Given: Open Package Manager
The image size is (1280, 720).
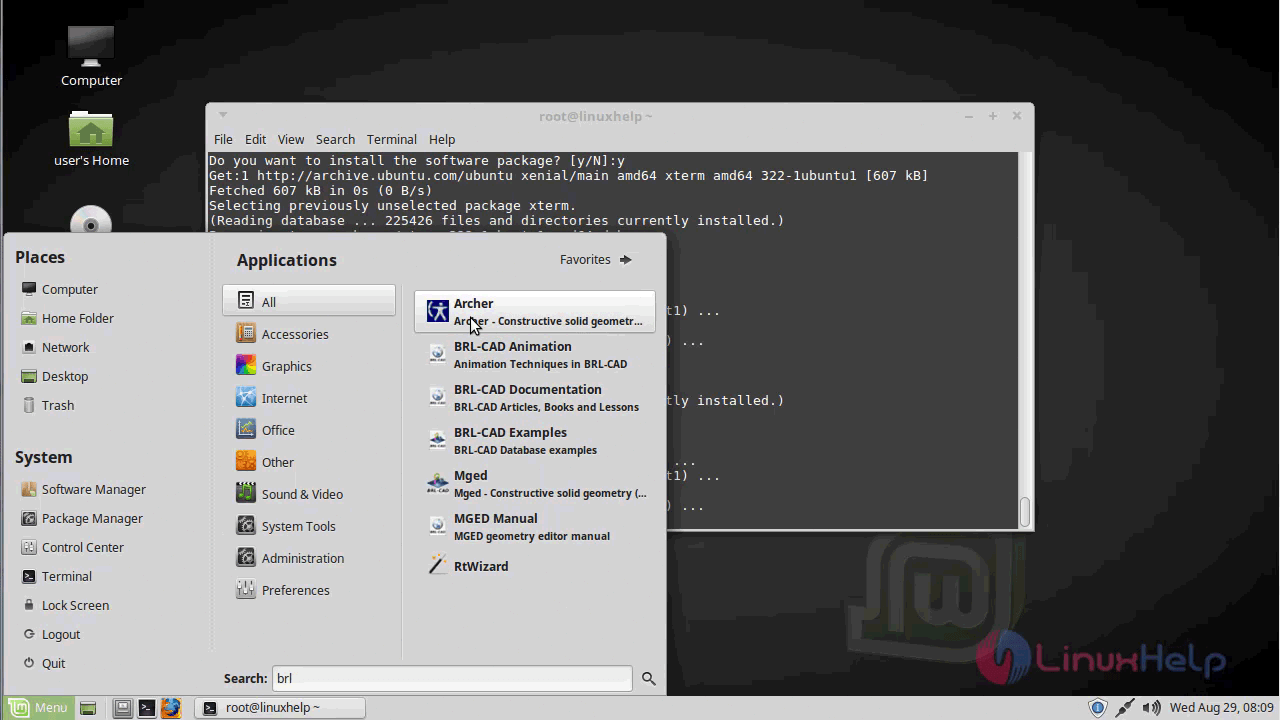Looking at the screenshot, I should [x=82, y=518].
